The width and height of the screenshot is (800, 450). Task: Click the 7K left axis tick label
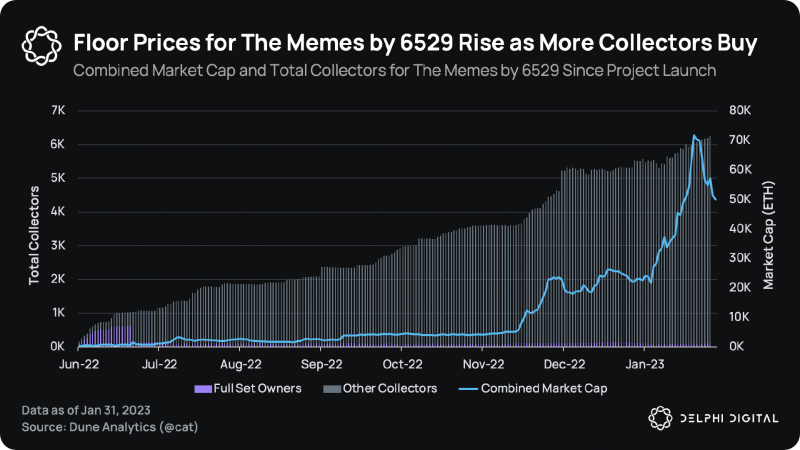(58, 110)
